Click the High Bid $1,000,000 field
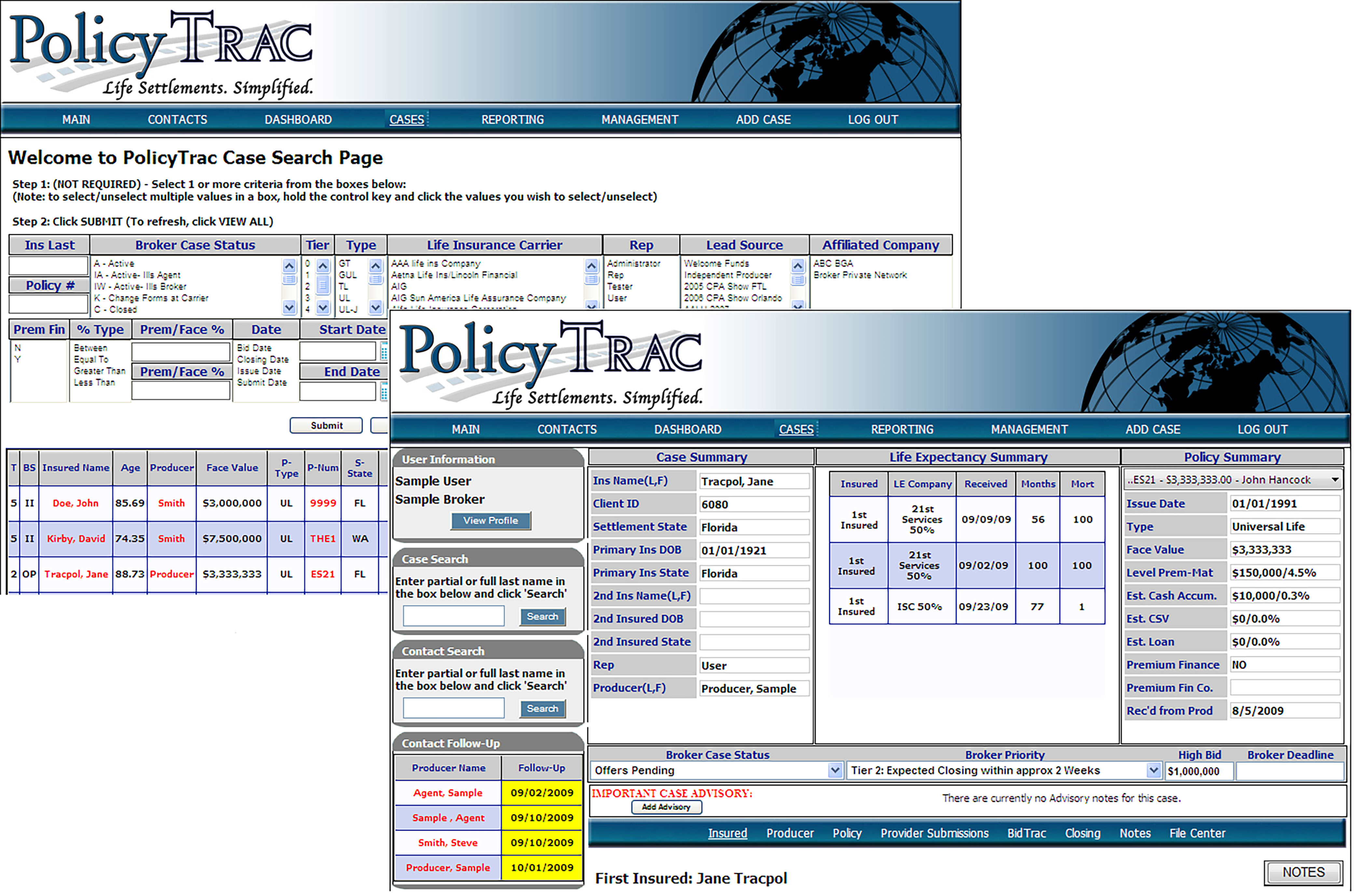The image size is (1356, 896). (x=1199, y=771)
